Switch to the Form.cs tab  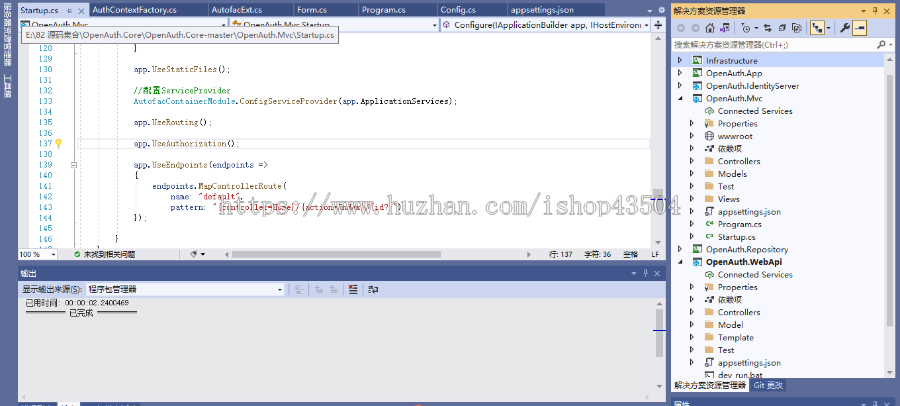[312, 10]
